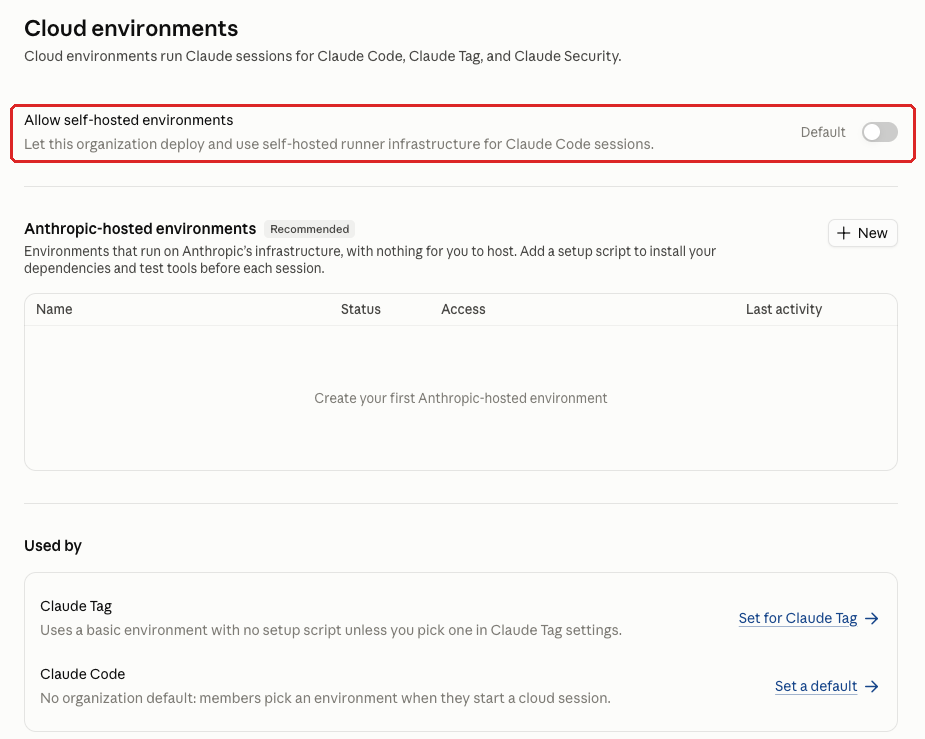925x739 pixels.
Task: Click the self-hosted runner infrastructure description
Action: tap(339, 144)
